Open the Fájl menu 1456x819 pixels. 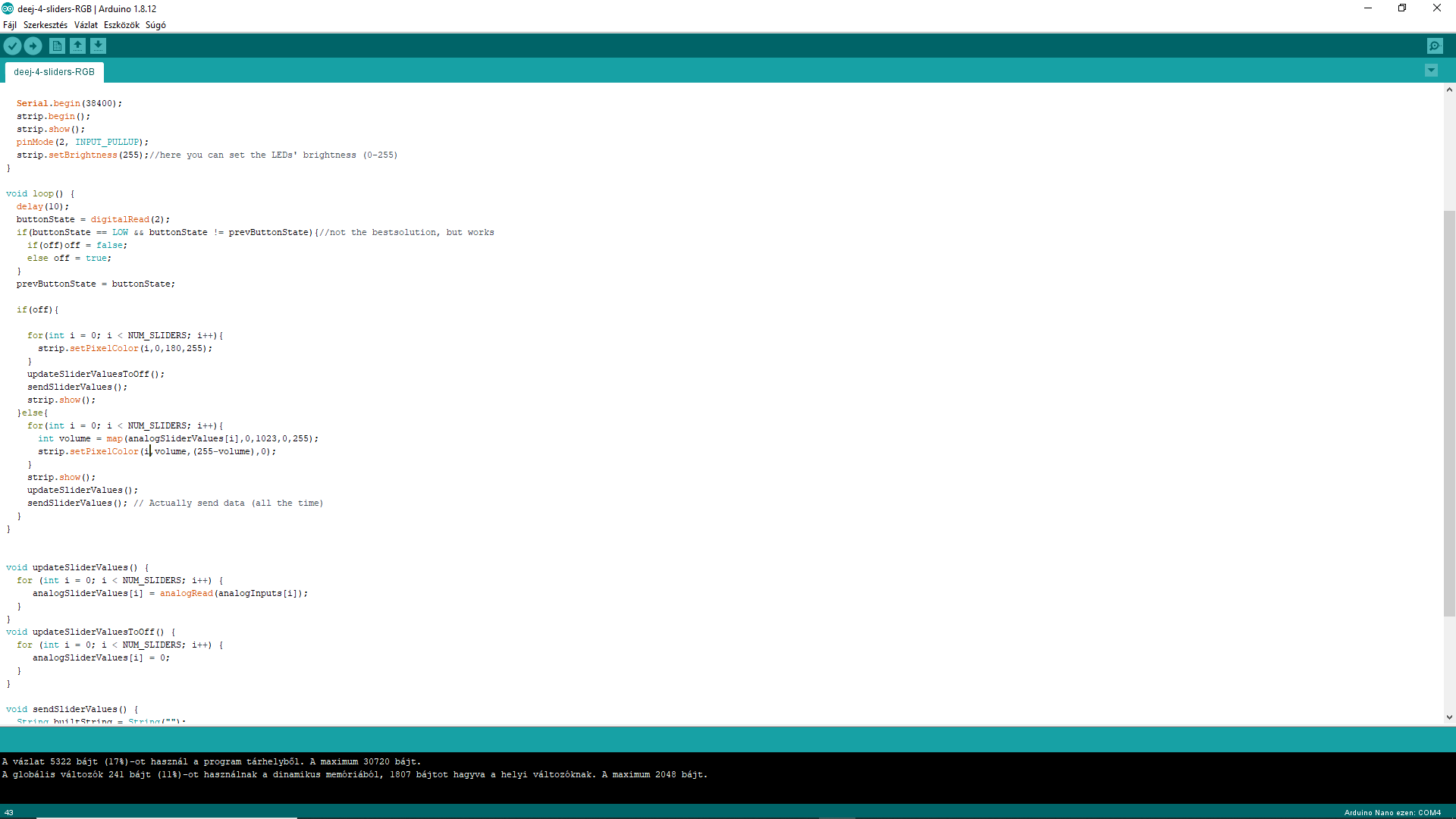tap(10, 25)
